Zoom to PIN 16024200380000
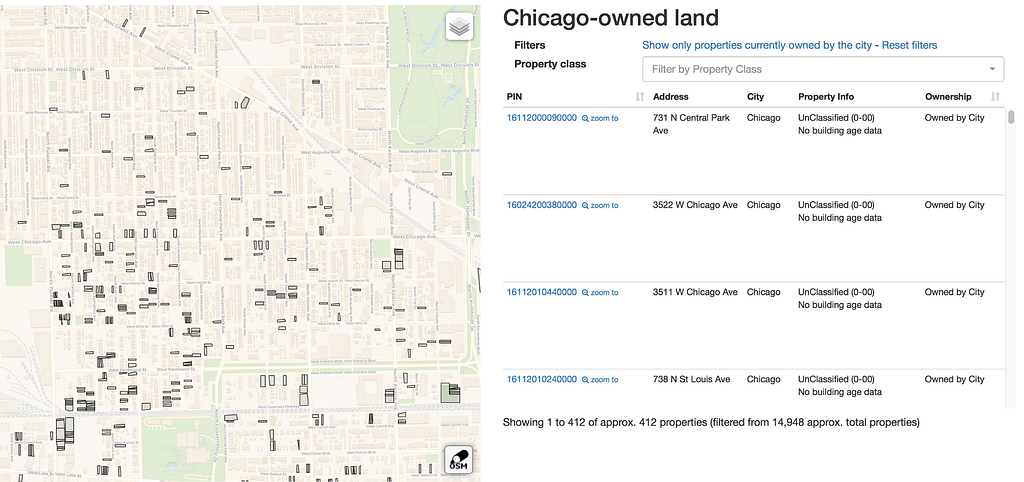 tap(600, 205)
